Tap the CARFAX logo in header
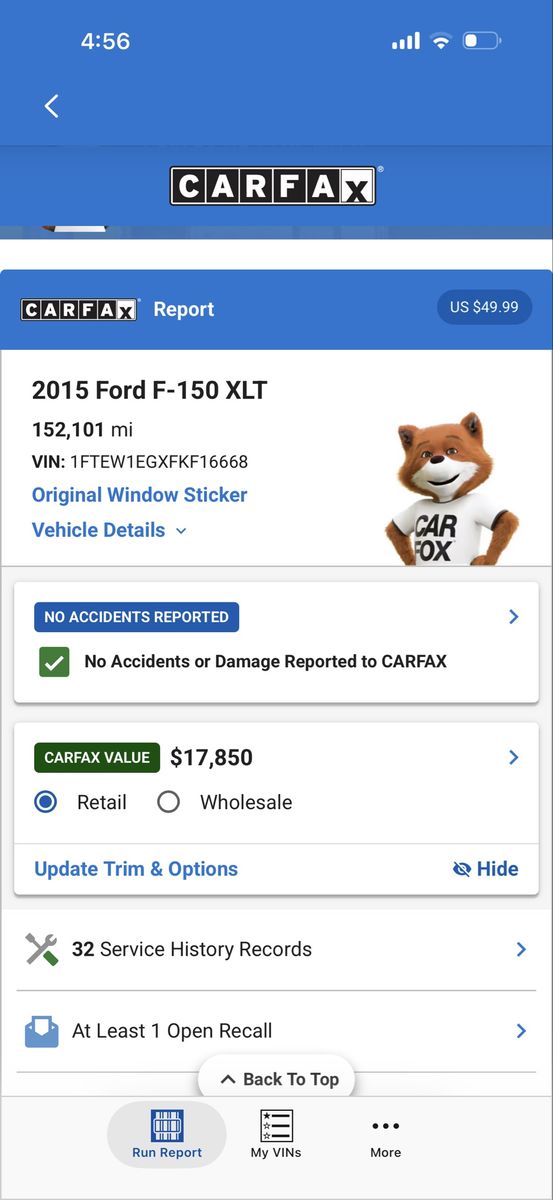 pyautogui.click(x=274, y=186)
